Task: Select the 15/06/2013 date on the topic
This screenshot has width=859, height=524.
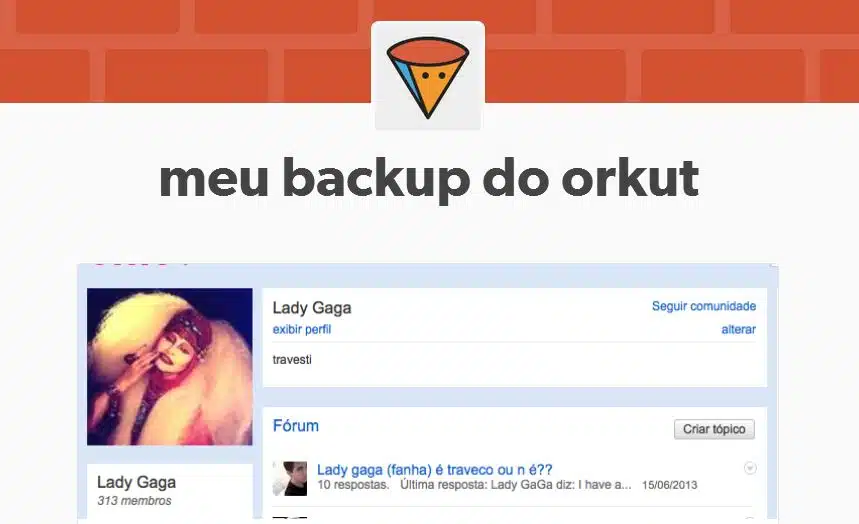Action: [x=669, y=485]
